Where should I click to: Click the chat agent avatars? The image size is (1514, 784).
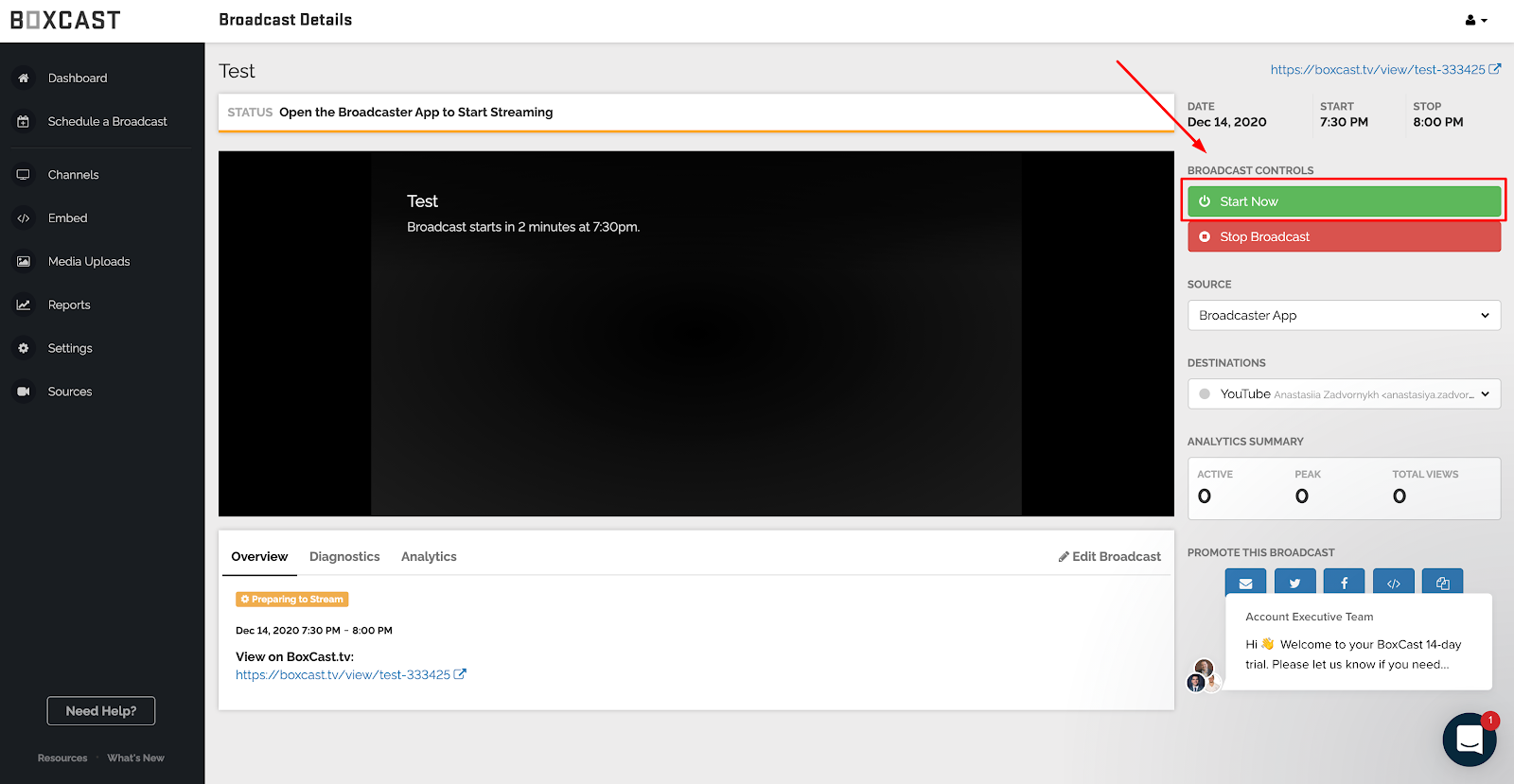(x=1204, y=676)
